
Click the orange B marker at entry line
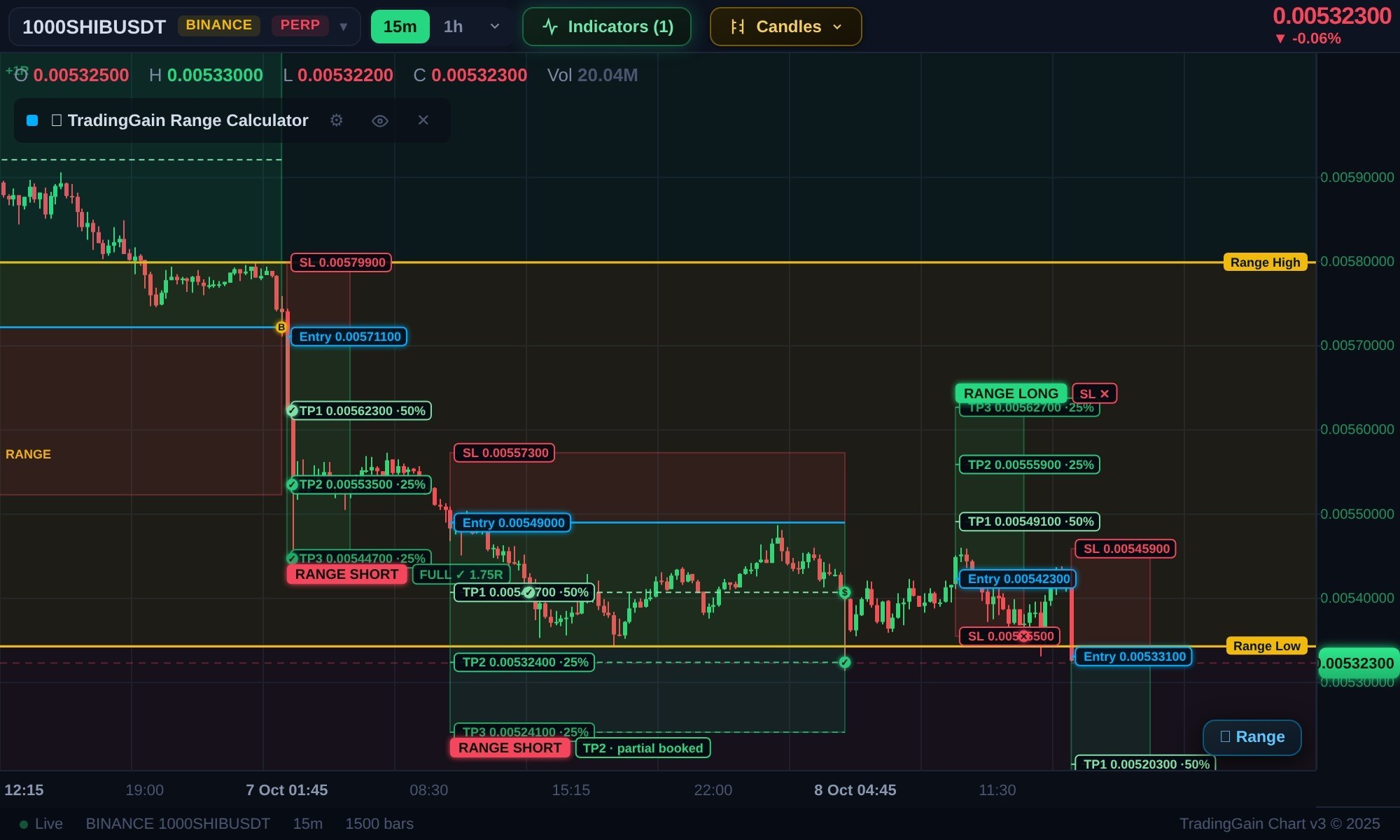(281, 327)
